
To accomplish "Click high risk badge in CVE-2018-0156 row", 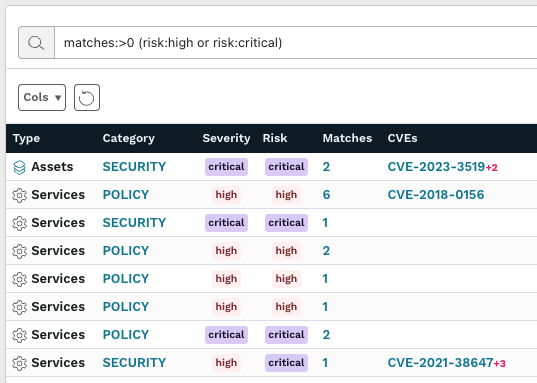I will (x=286, y=195).
